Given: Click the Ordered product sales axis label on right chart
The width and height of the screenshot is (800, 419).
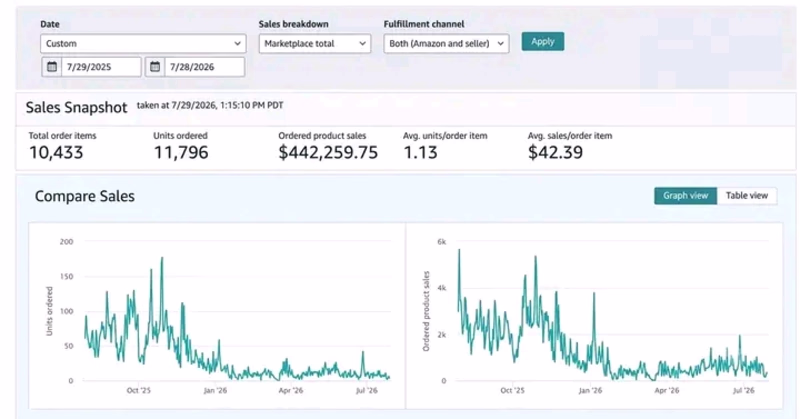Looking at the screenshot, I should coord(426,311).
